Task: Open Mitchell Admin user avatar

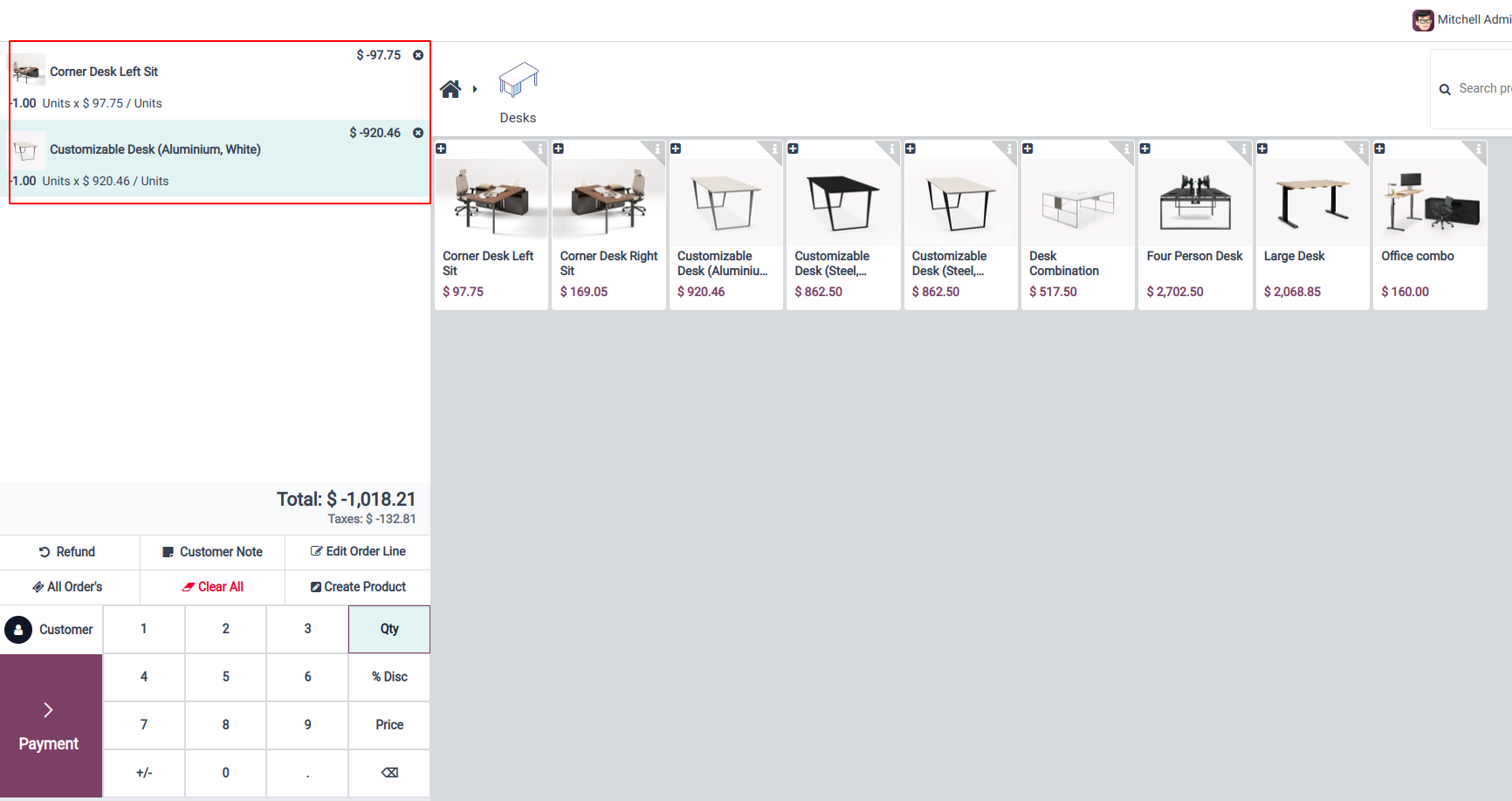Action: click(1423, 20)
